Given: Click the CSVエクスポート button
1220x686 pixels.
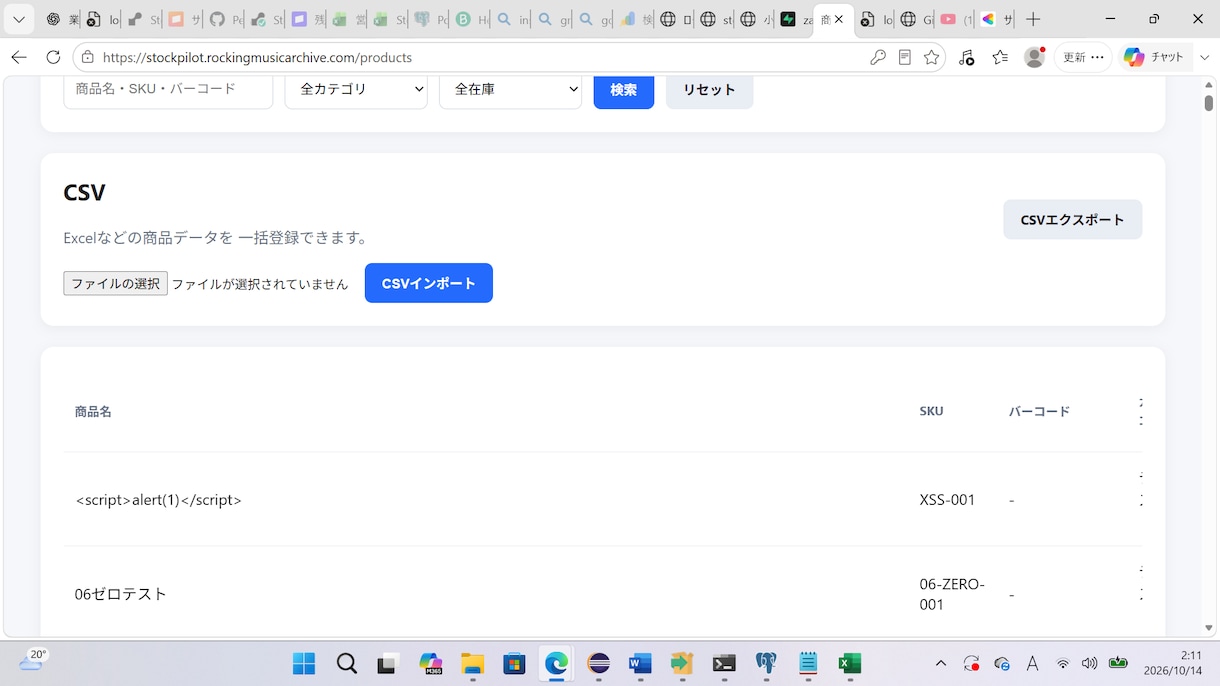Looking at the screenshot, I should click(1072, 220).
